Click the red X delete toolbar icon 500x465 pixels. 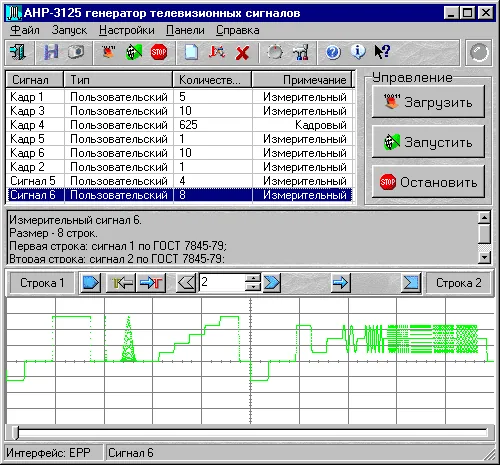[x=242, y=53]
